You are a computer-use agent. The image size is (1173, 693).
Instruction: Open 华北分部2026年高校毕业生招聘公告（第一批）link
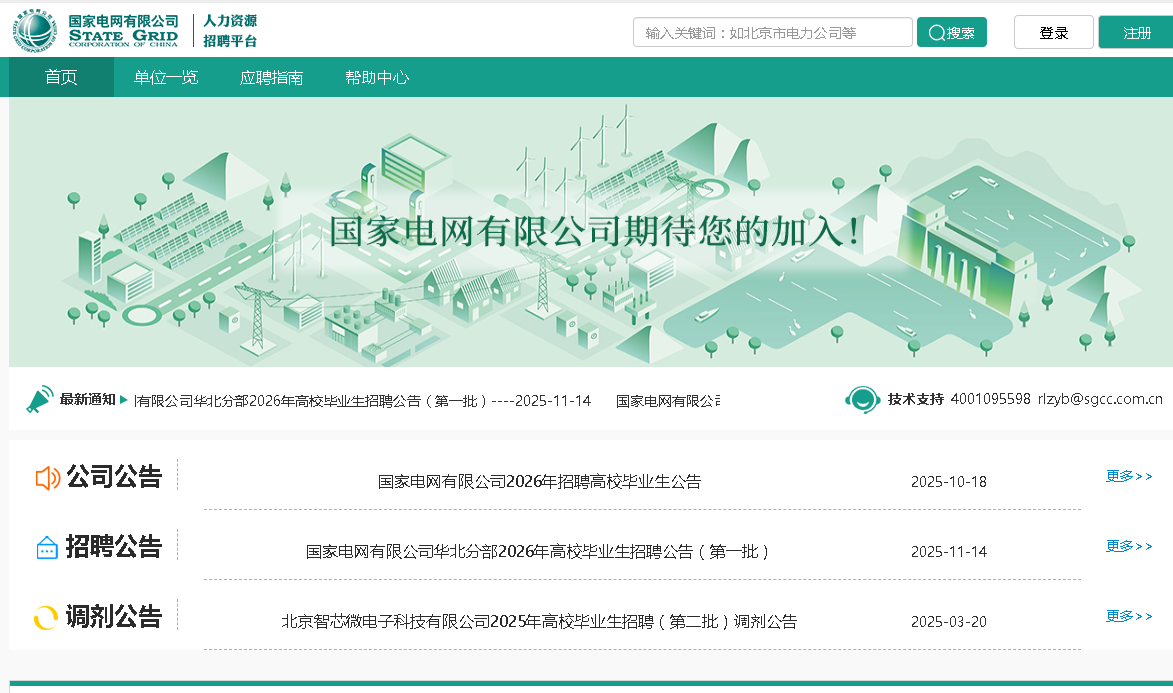click(538, 552)
